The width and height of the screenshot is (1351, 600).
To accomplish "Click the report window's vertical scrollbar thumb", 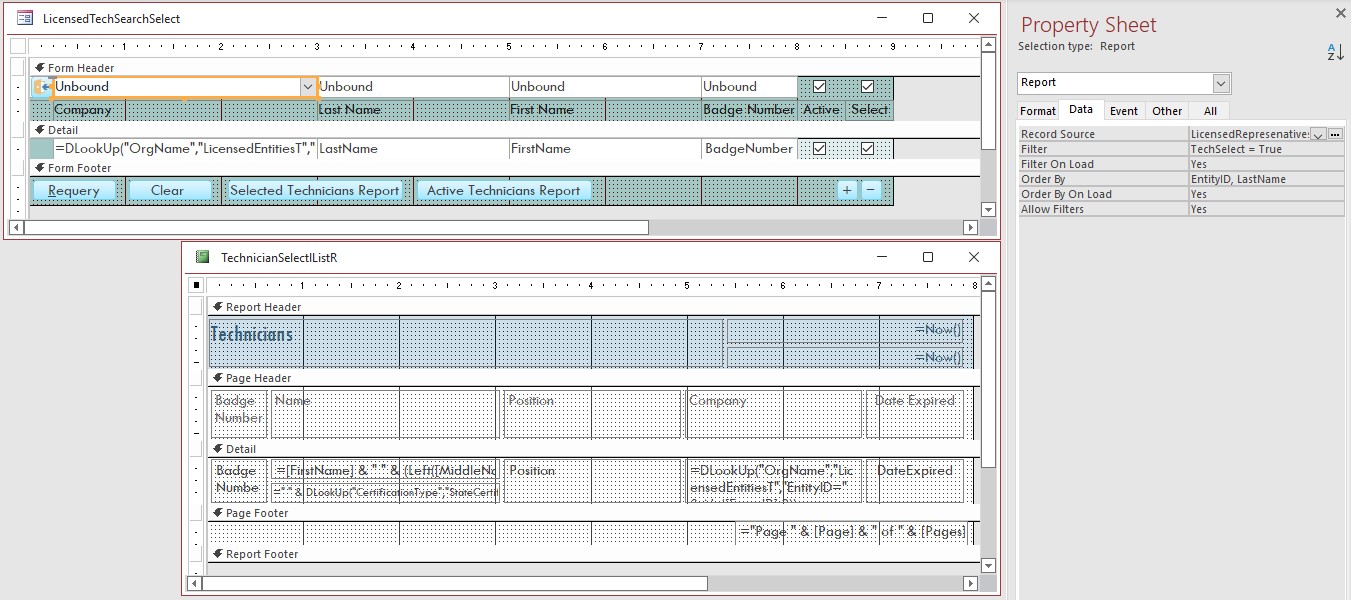I will [988, 379].
